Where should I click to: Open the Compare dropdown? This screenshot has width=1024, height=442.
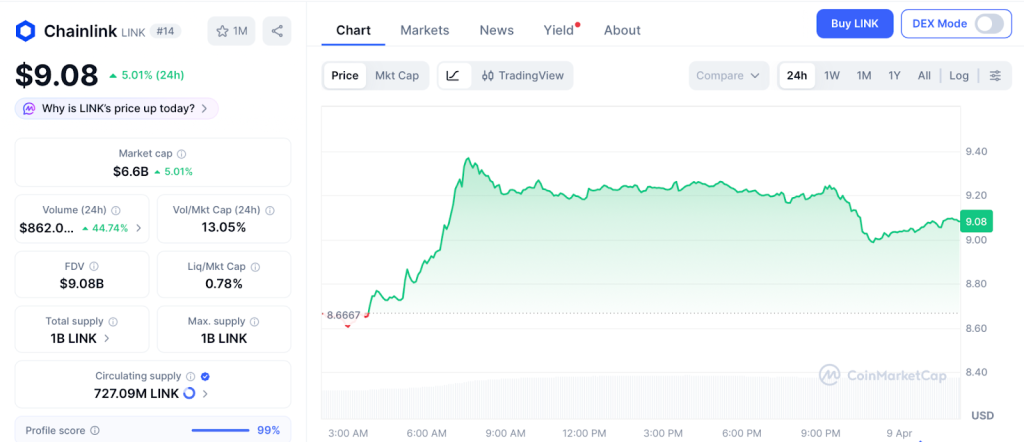pos(728,75)
